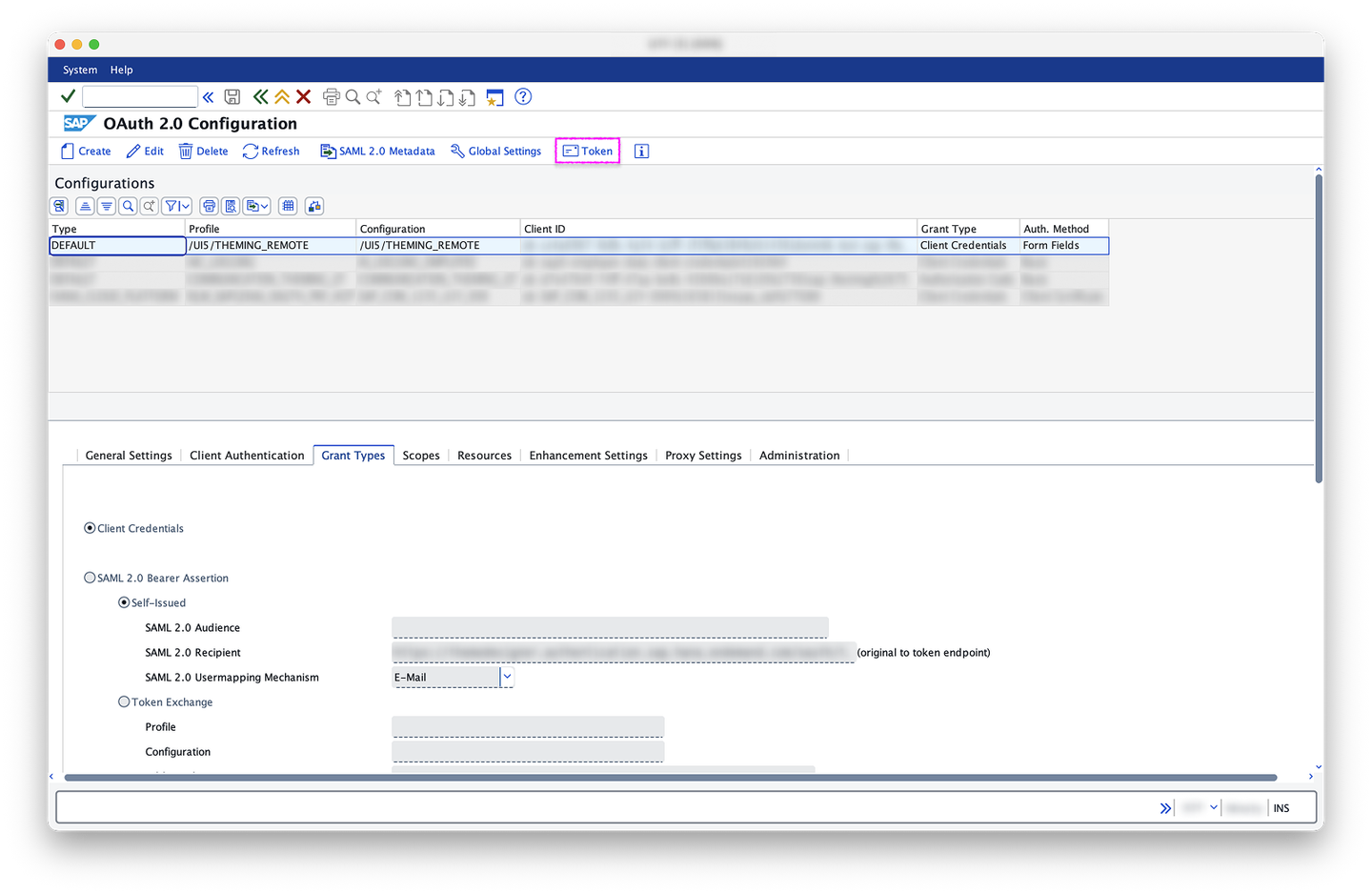This screenshot has width=1372, height=894.
Task: Click the Last Page icon
Action: [x=467, y=97]
